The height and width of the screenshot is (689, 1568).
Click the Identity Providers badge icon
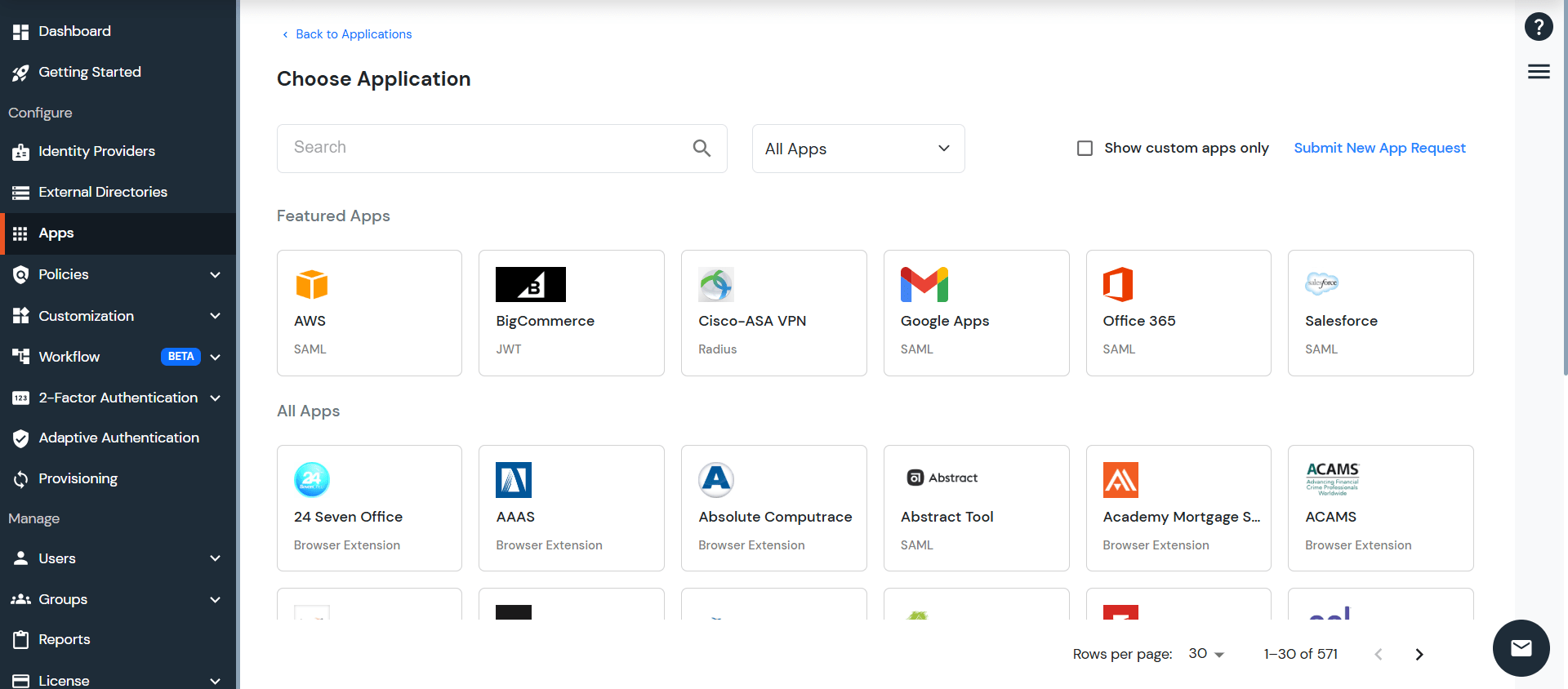(21, 152)
